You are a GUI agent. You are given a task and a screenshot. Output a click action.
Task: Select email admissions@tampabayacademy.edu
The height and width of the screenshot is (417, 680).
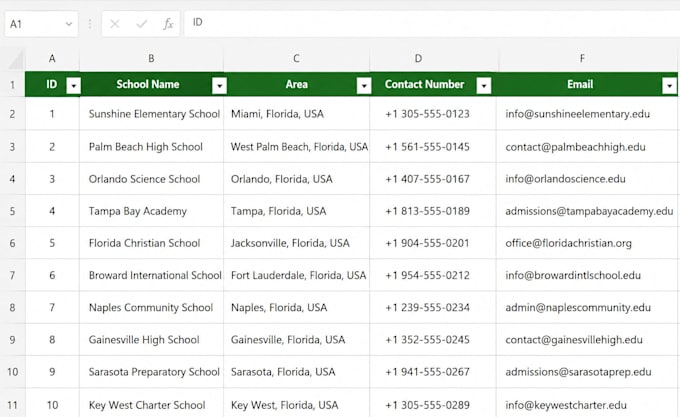[589, 211]
